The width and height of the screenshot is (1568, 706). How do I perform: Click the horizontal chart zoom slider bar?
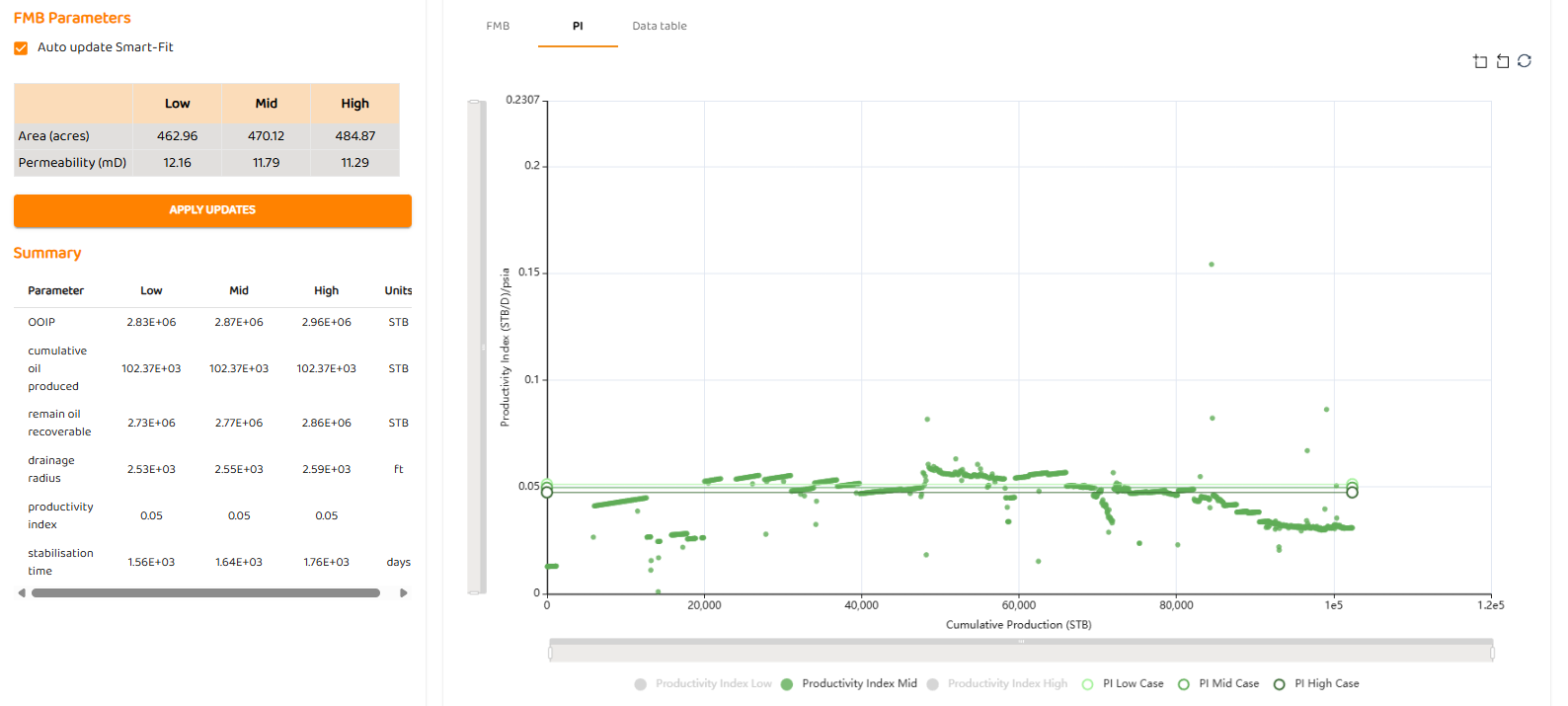click(1021, 652)
